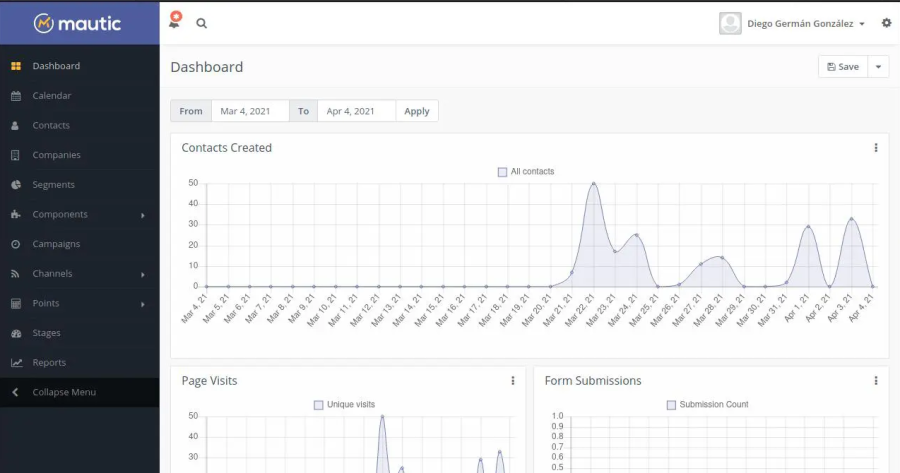Expand the Points submenu arrow
The height and width of the screenshot is (473, 900).
143,304
